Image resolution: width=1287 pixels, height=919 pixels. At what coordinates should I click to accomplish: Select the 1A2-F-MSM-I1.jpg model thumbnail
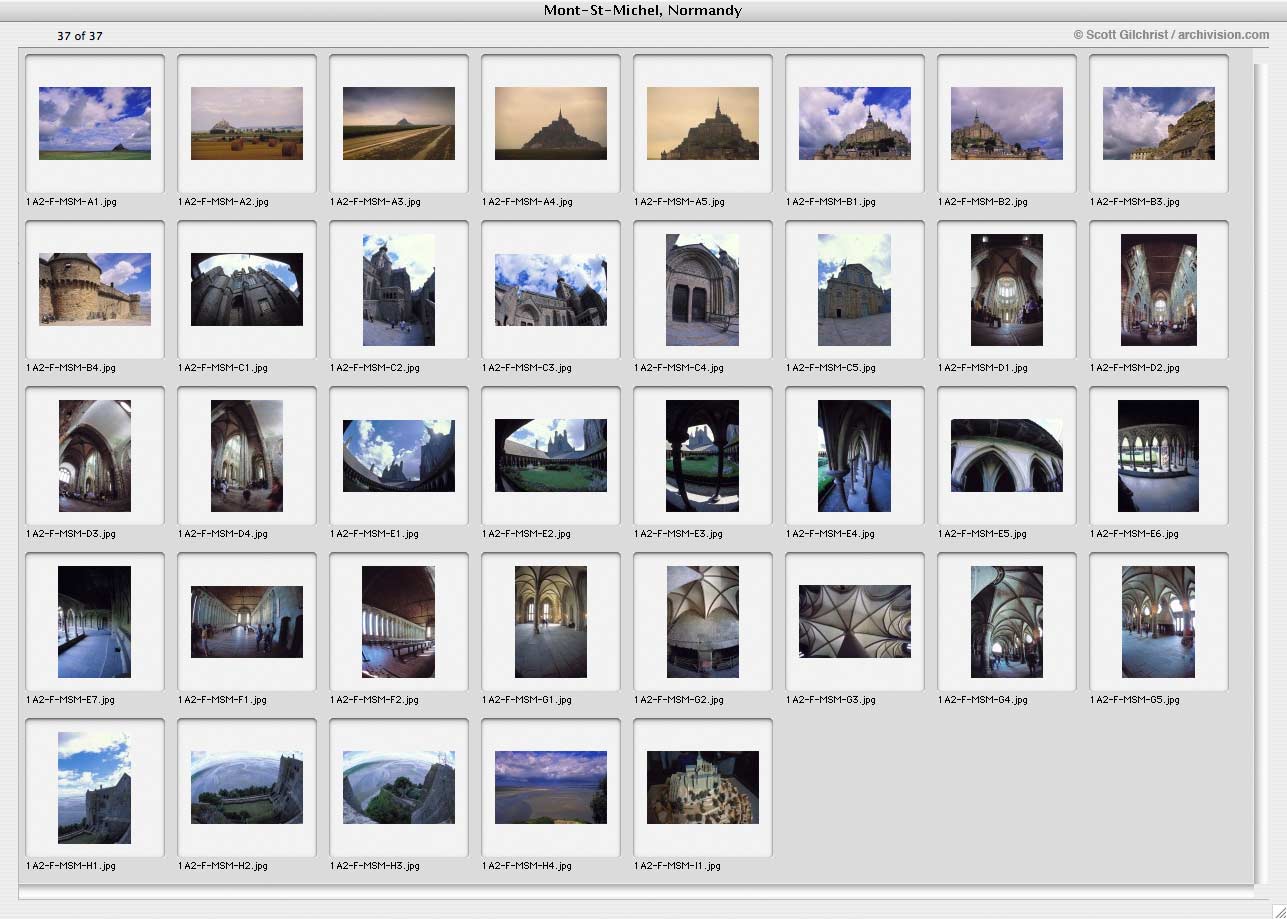tap(703, 787)
